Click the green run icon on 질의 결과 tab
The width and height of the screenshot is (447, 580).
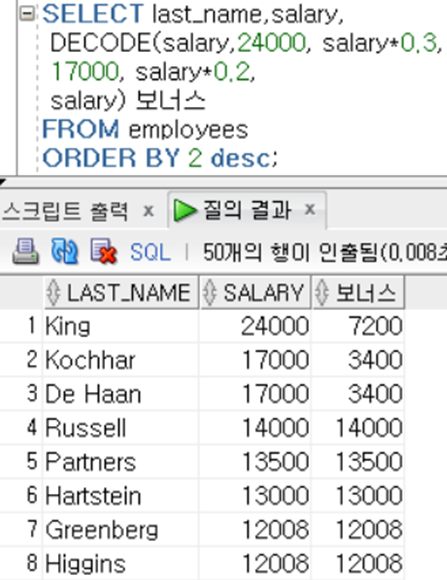click(185, 210)
